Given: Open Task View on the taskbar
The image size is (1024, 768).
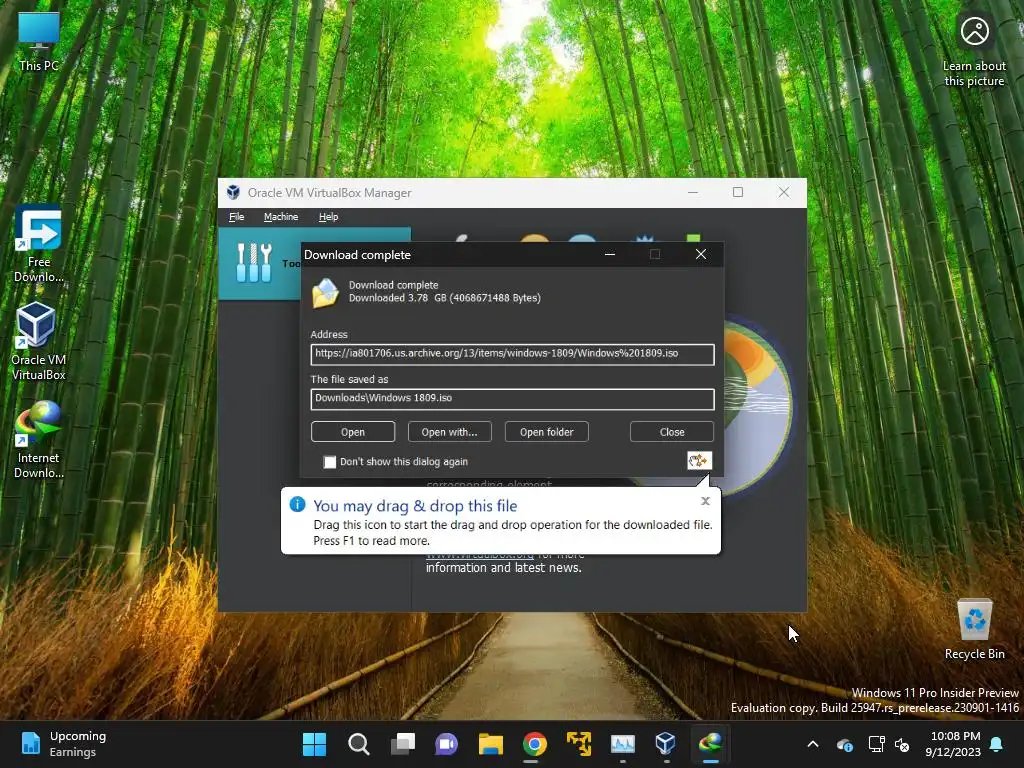Looking at the screenshot, I should [402, 744].
